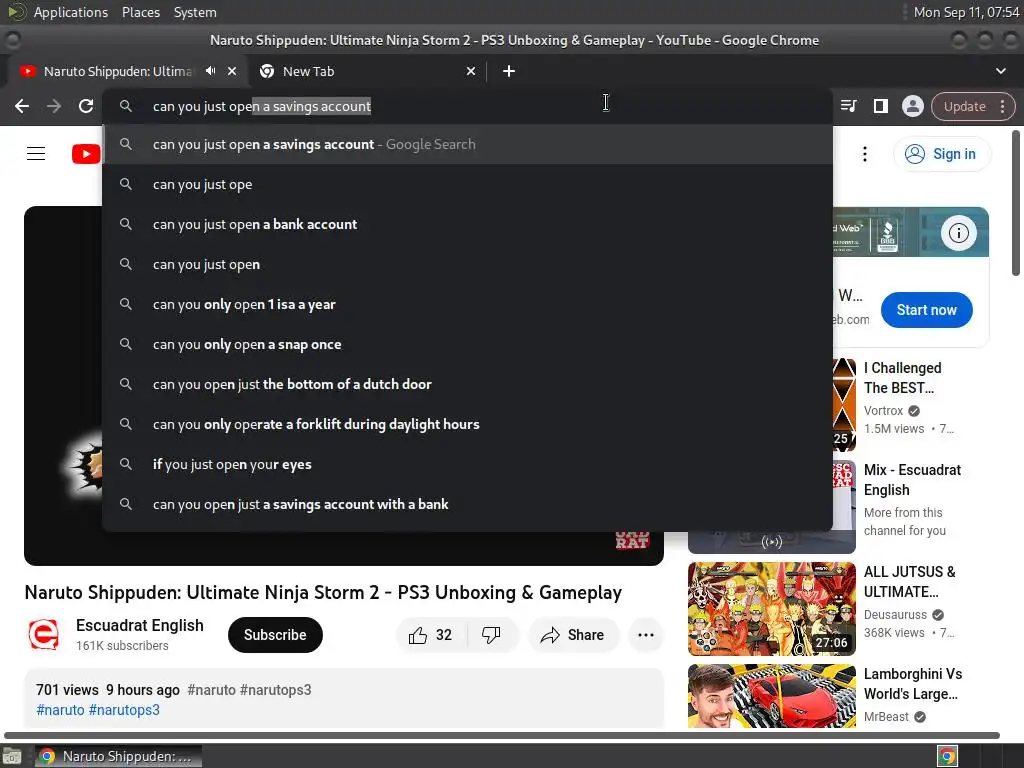Click the #narutops3 blue hashtag link
Screen dimensions: 1024x768
pos(124,710)
